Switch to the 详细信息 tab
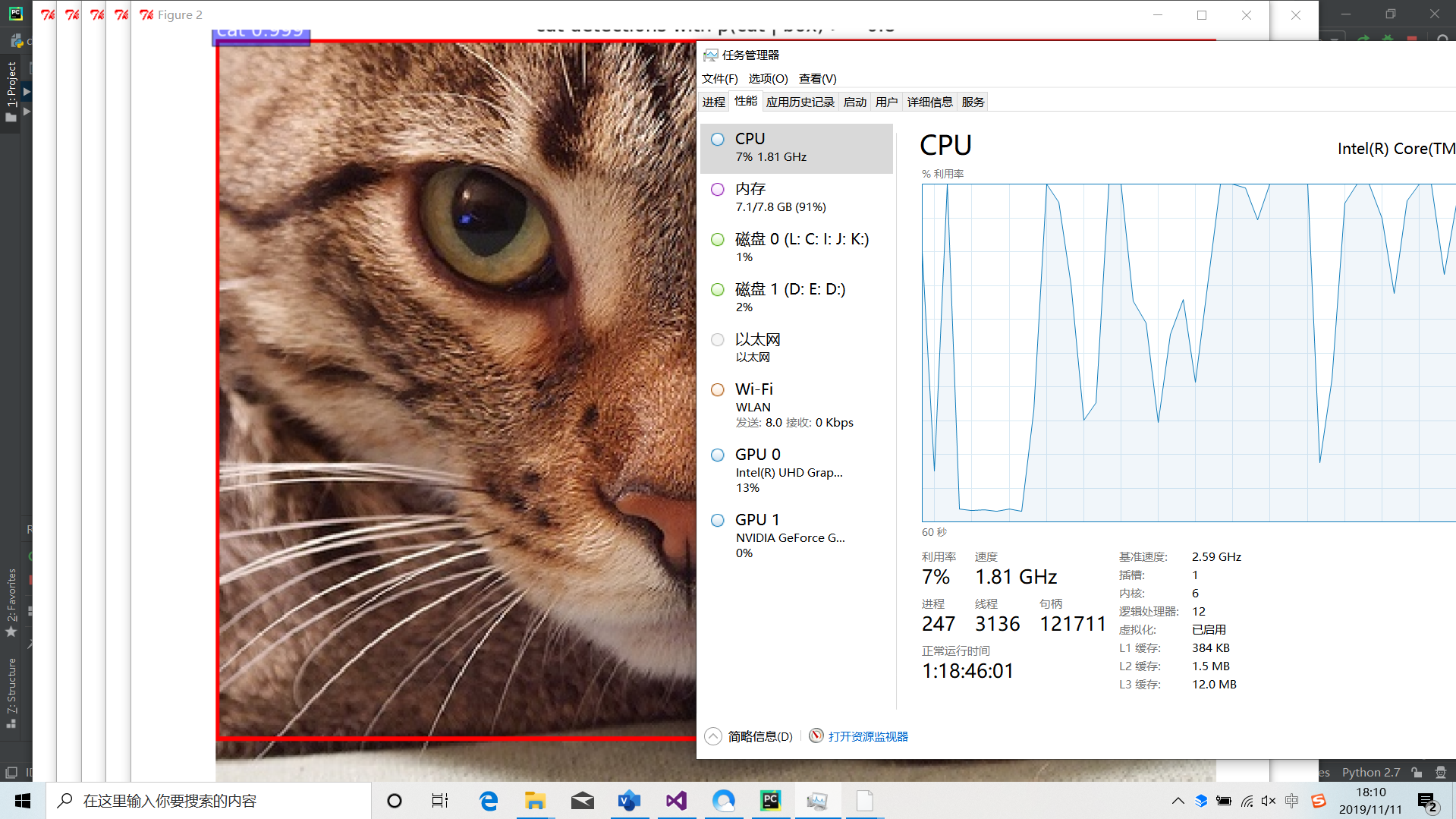This screenshot has width=1456, height=819. (929, 102)
